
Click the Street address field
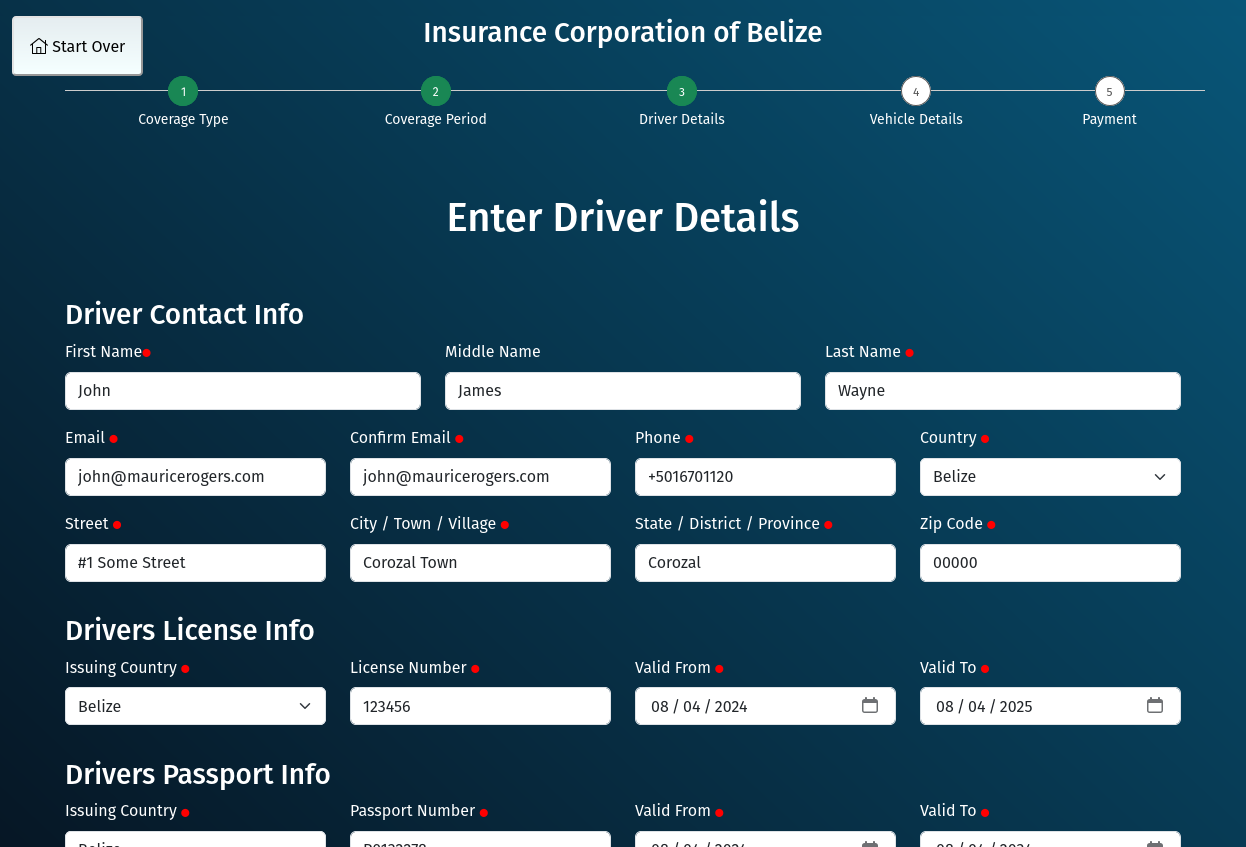point(195,563)
